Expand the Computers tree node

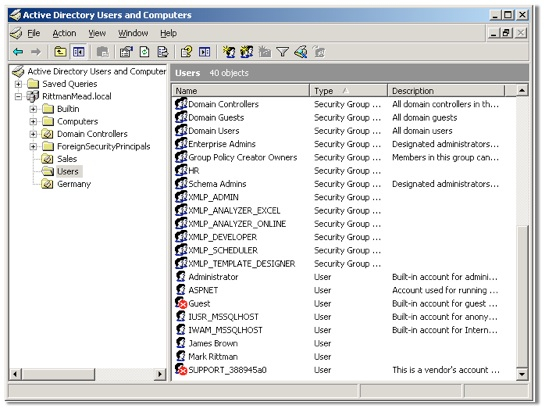(33, 122)
